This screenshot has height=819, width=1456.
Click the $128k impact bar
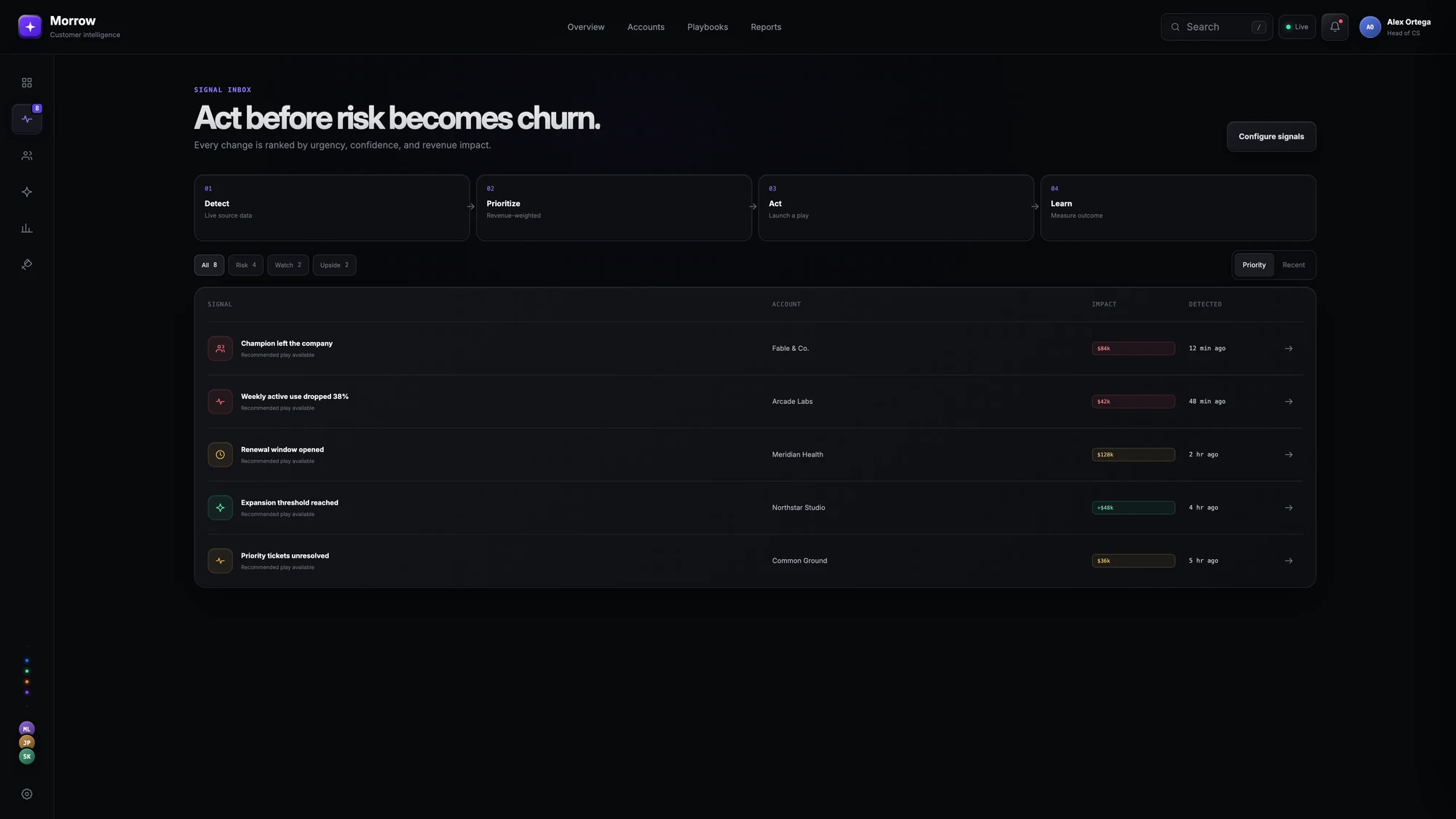1133,455
